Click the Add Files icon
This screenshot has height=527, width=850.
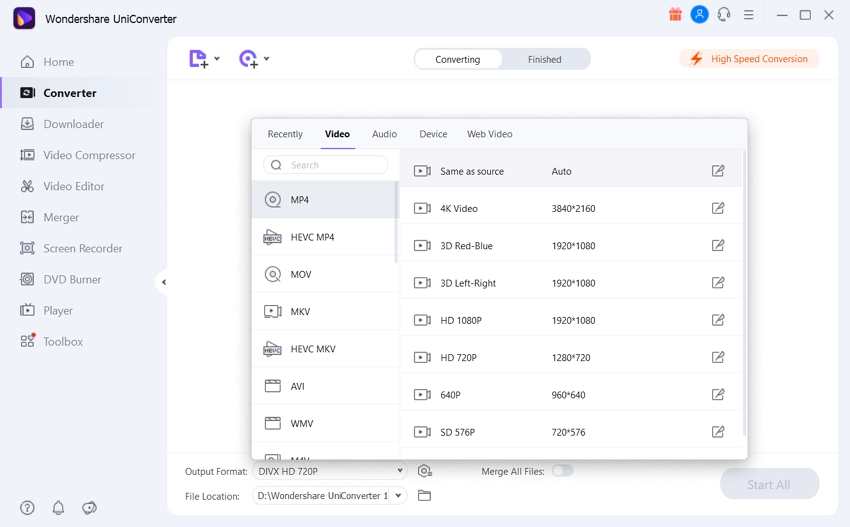199,59
